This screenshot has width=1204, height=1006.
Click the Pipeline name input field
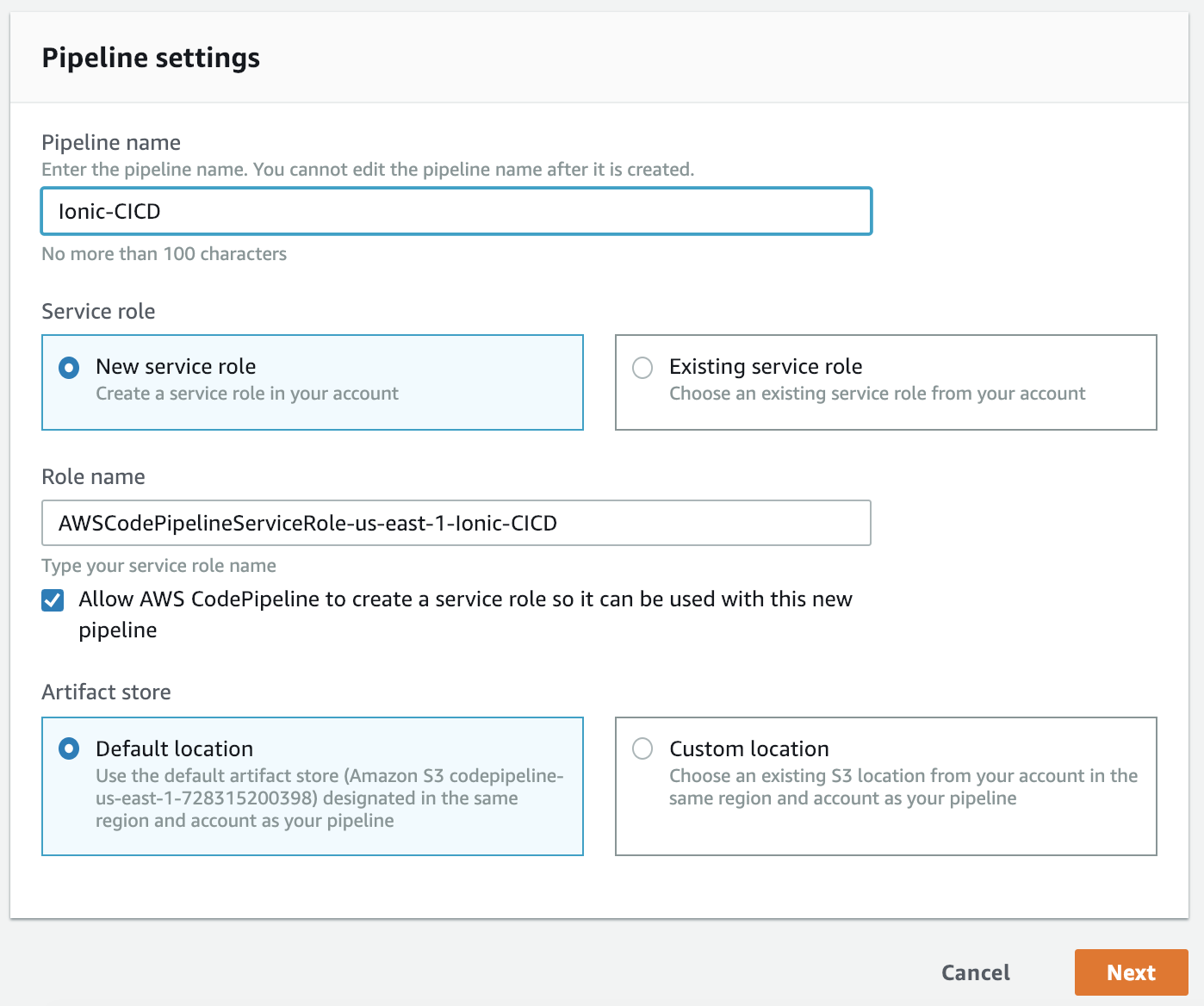(x=456, y=212)
